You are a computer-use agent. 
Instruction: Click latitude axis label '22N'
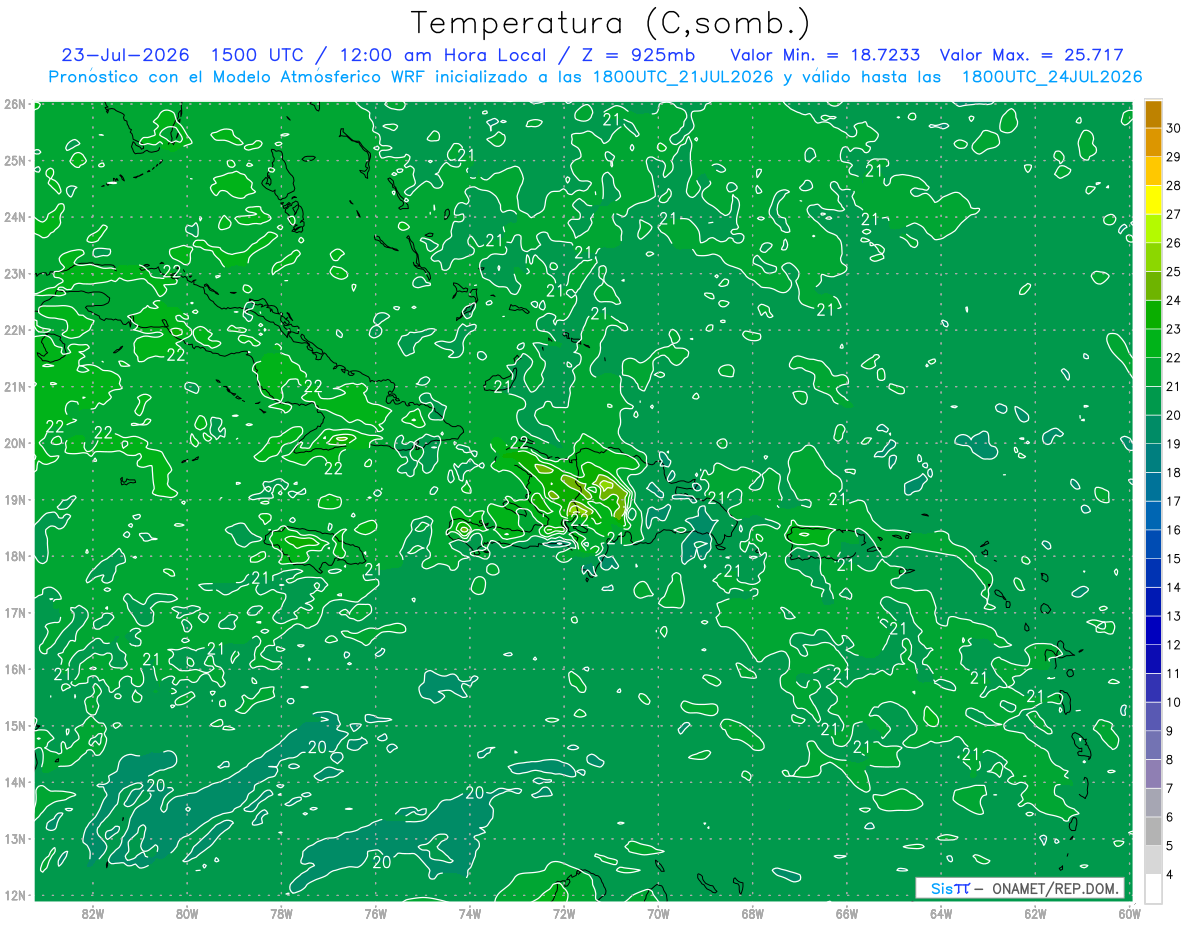click(x=14, y=330)
